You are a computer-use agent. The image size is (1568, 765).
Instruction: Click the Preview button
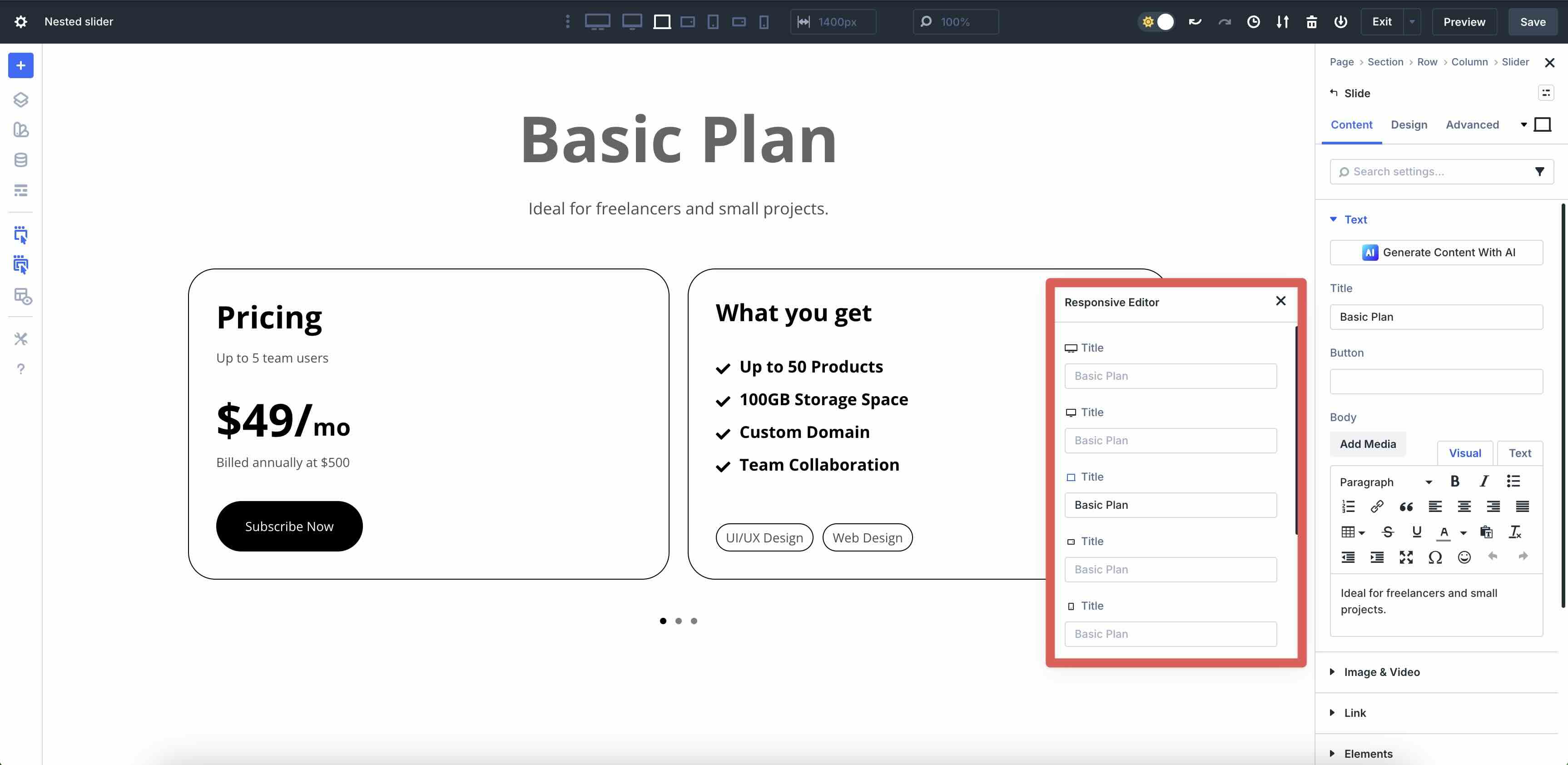(x=1464, y=21)
